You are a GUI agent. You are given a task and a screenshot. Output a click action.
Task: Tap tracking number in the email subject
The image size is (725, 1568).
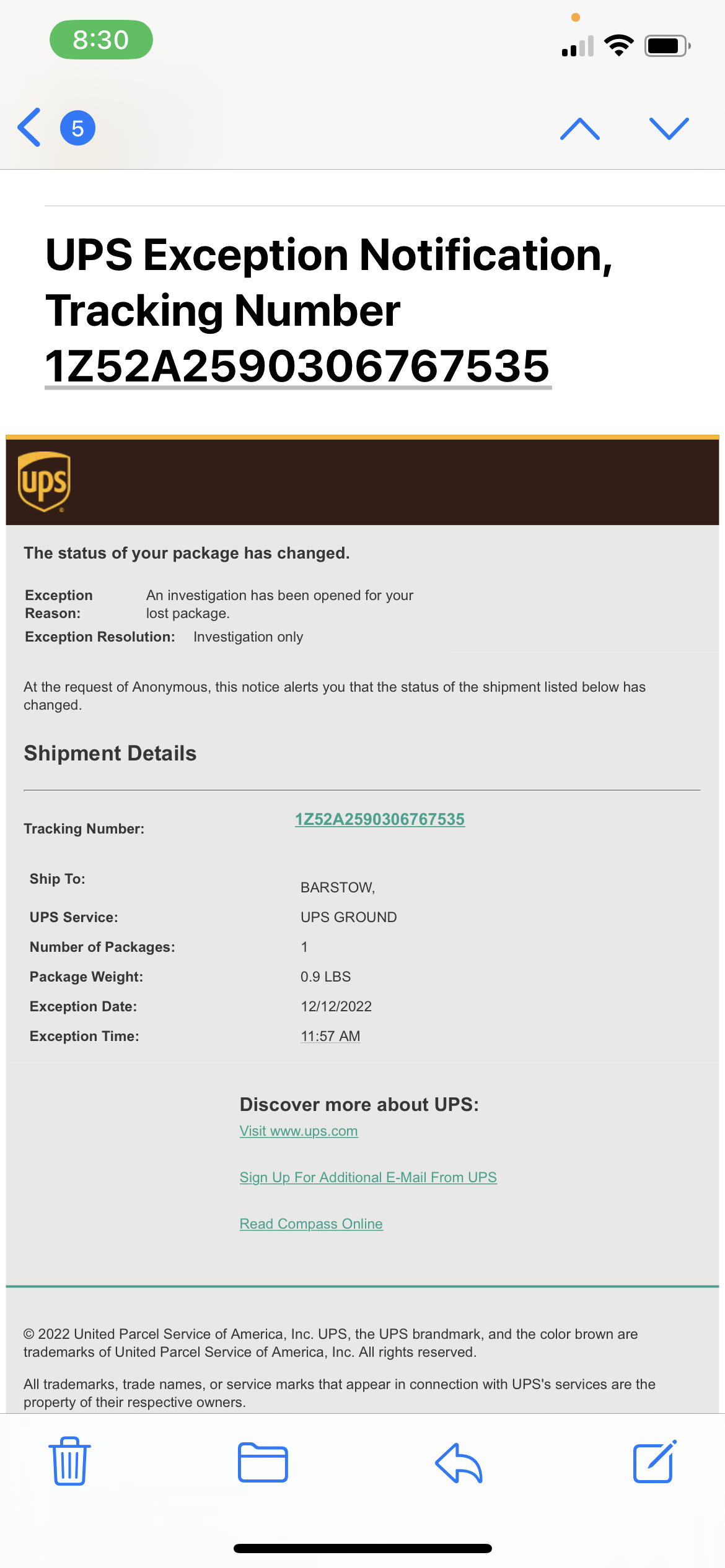[297, 366]
